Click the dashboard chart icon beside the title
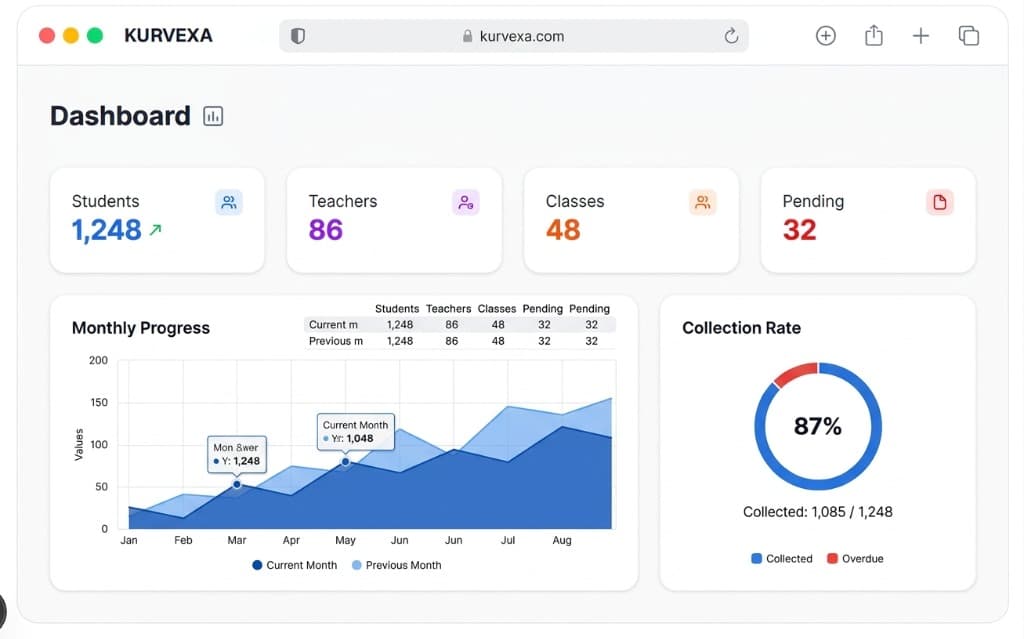The width and height of the screenshot is (1024, 639). (x=213, y=116)
